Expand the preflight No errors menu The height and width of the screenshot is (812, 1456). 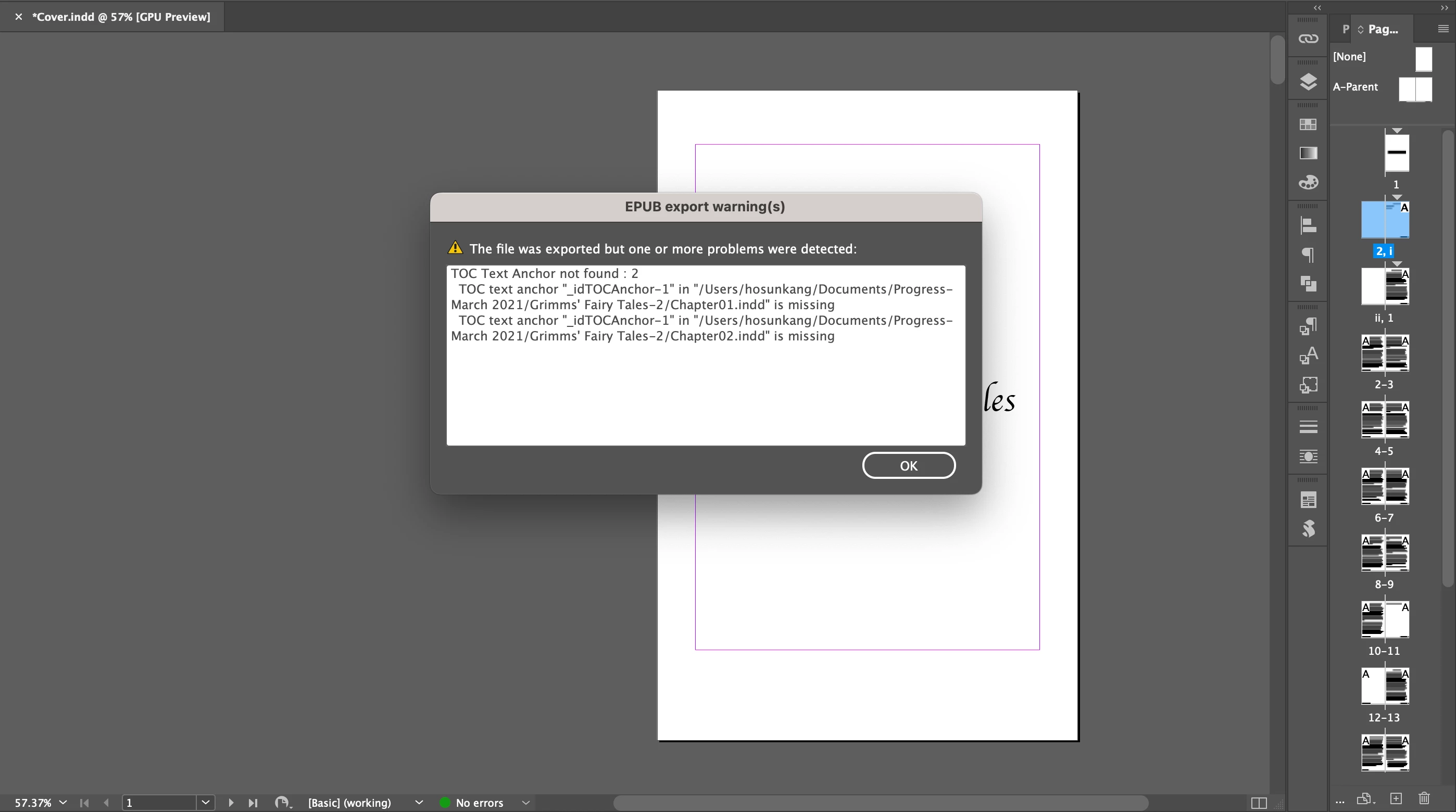(x=525, y=803)
